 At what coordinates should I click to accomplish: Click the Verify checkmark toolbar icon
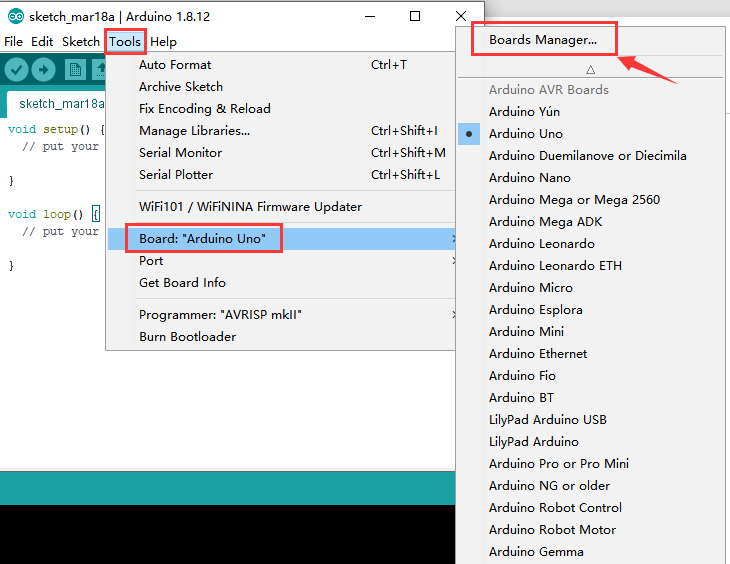(16, 70)
